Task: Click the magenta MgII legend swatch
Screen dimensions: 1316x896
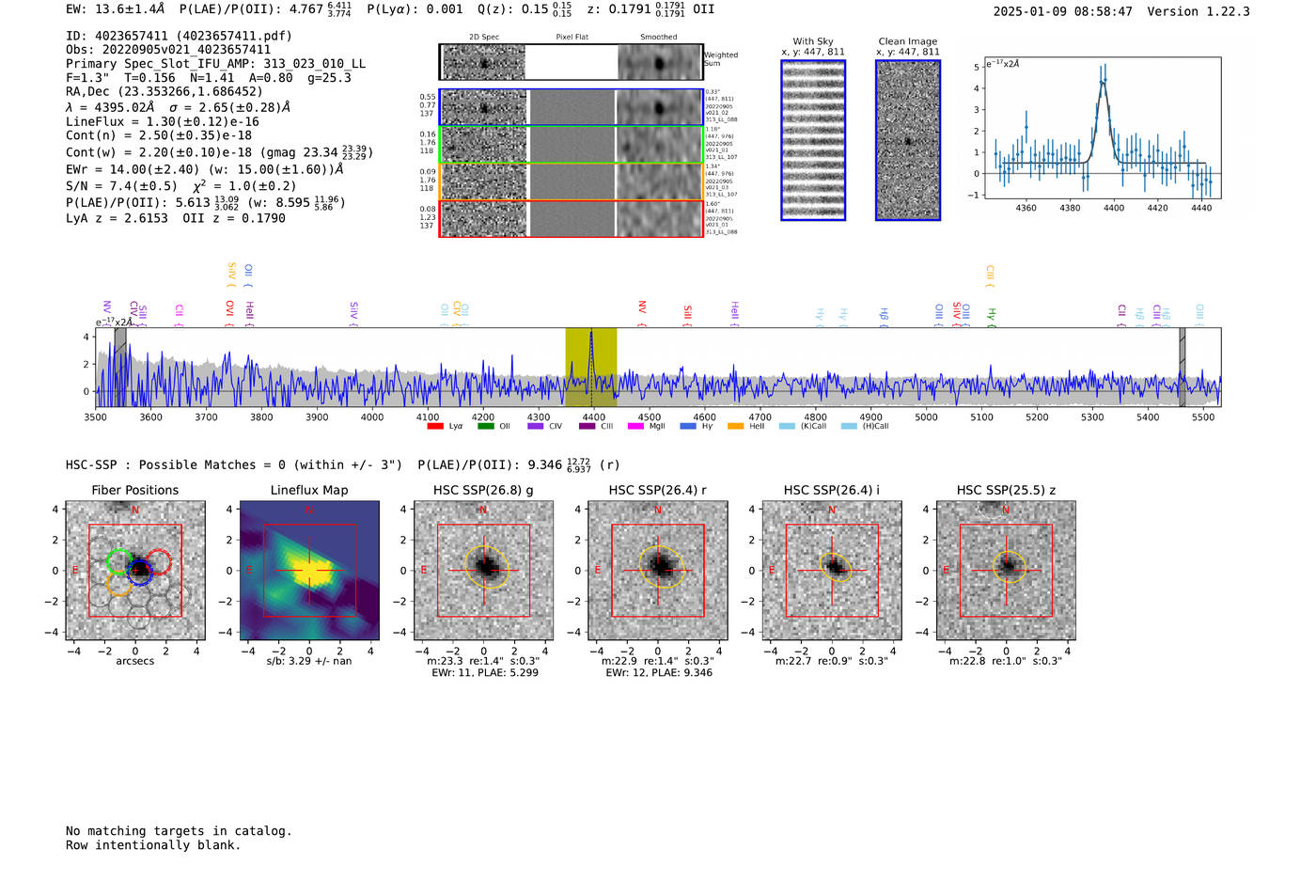Action: 636,426
